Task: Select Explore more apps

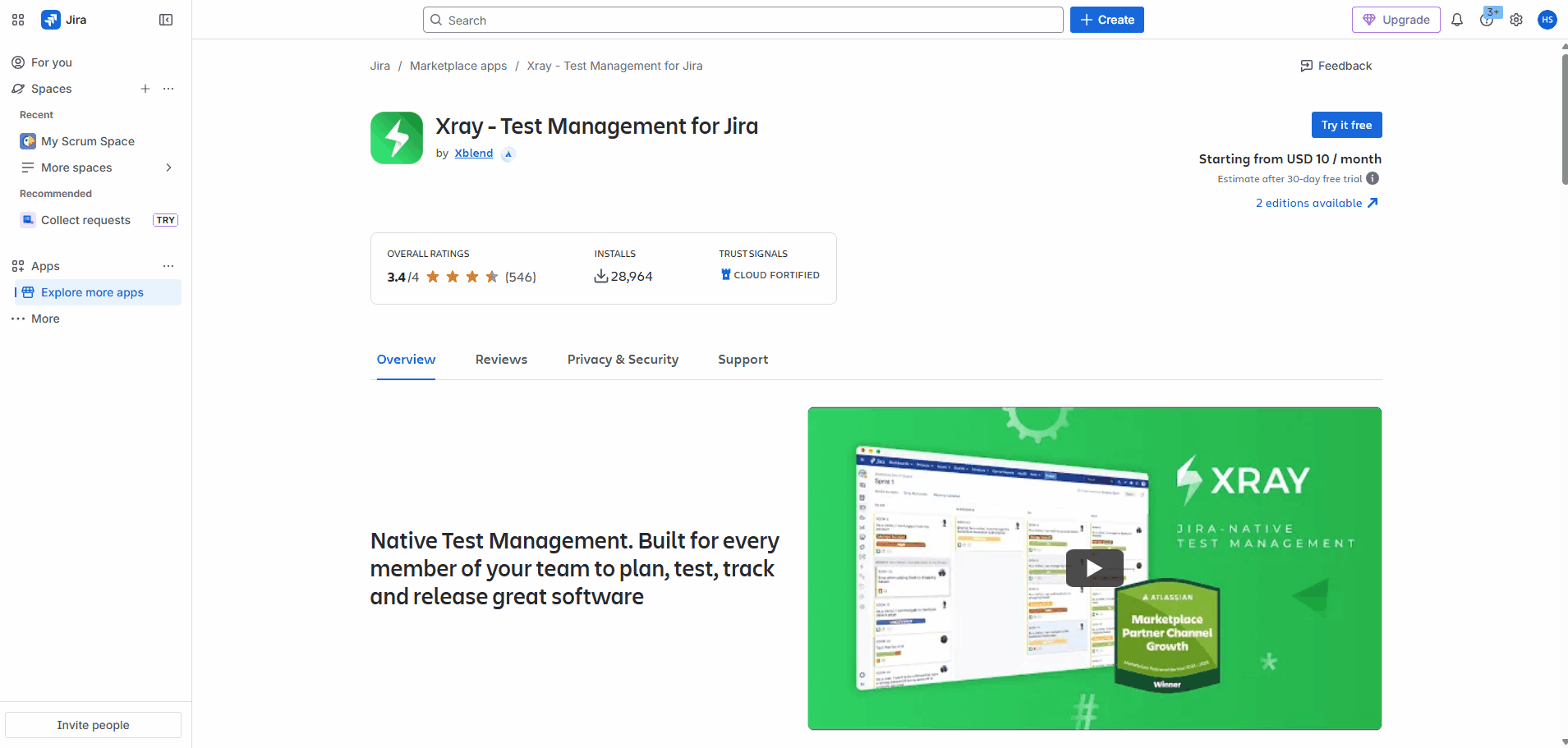Action: (x=97, y=292)
